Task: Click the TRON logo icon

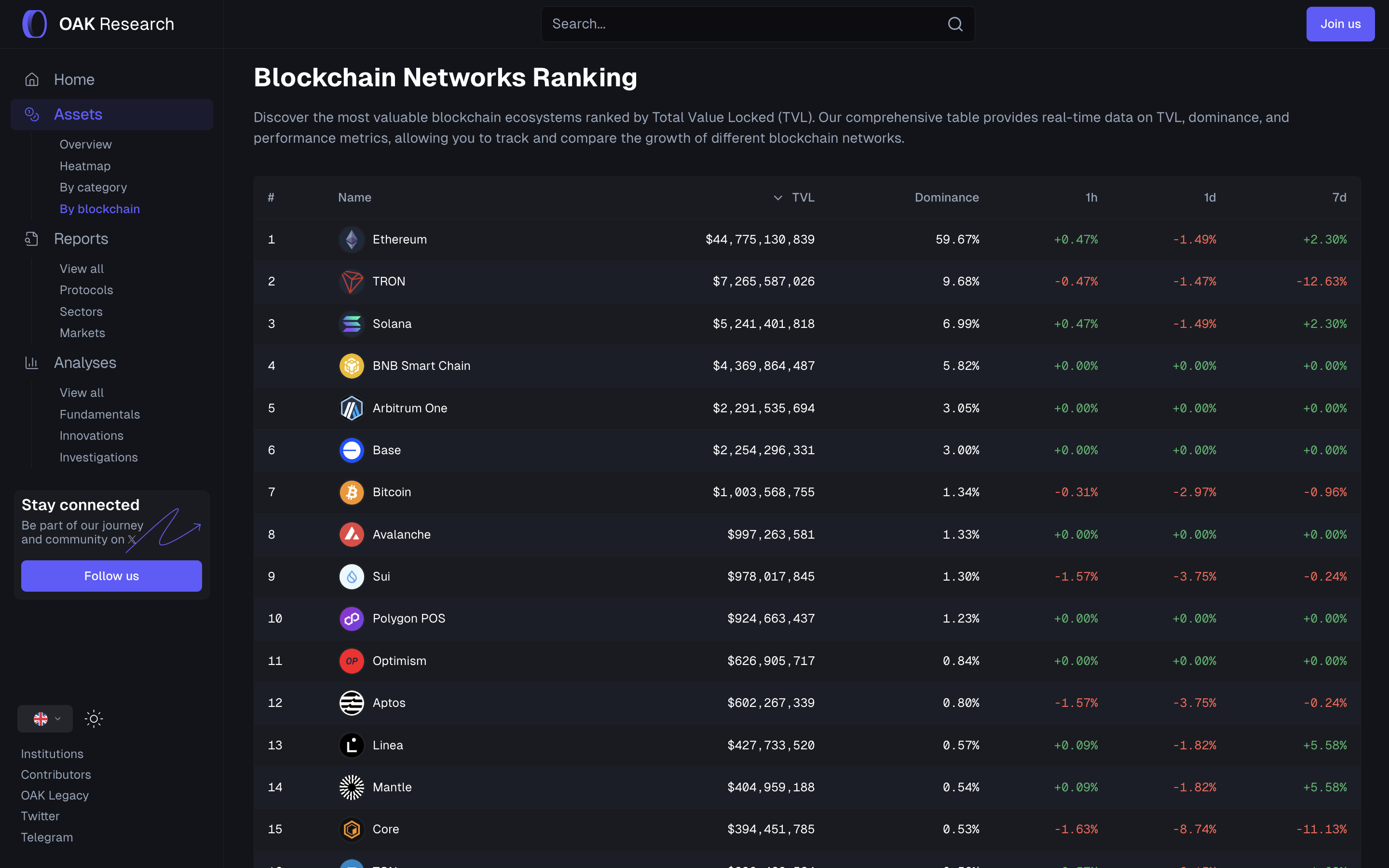Action: point(351,281)
